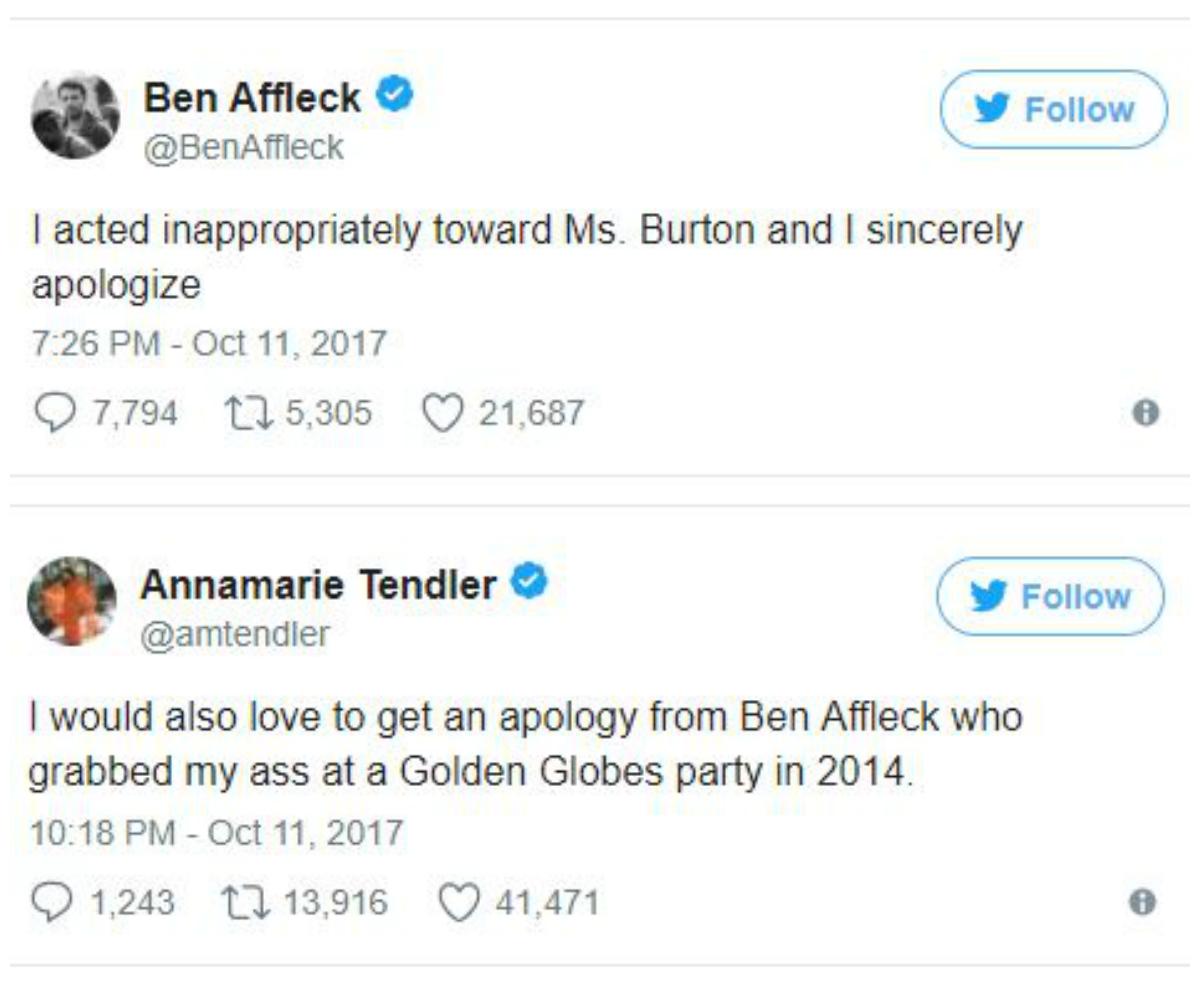The image size is (1200, 984).
Task: Open info icon on Ben Affleck's tweet
Action: tap(1146, 412)
